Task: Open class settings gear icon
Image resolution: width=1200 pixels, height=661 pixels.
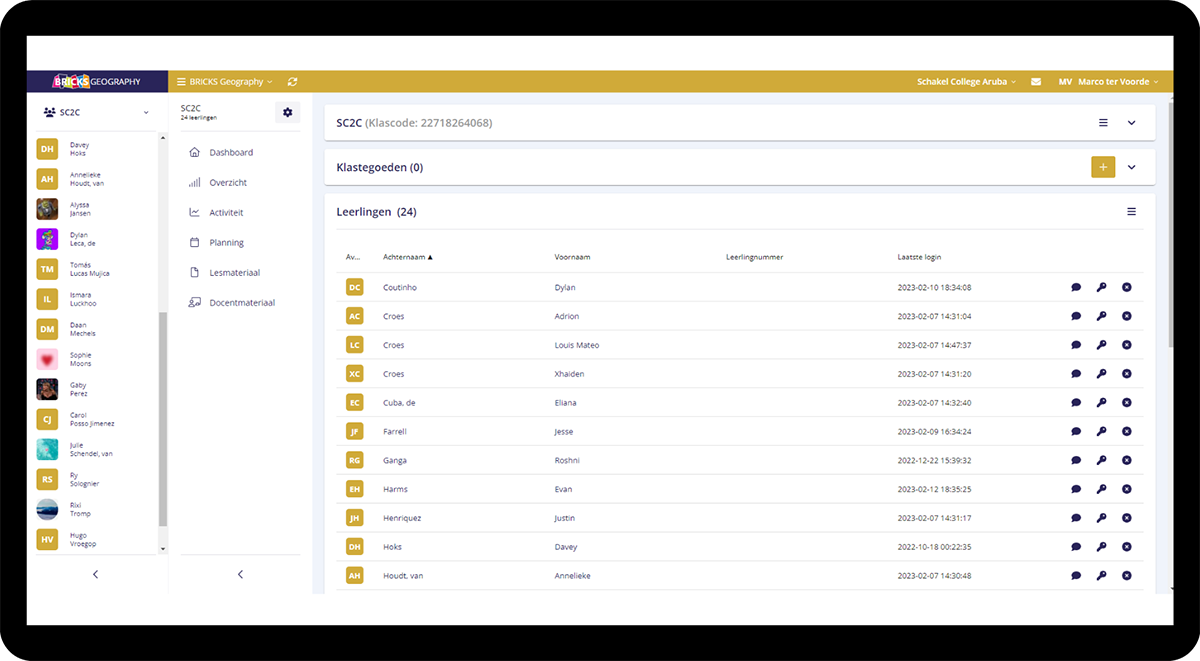Action: click(x=287, y=112)
